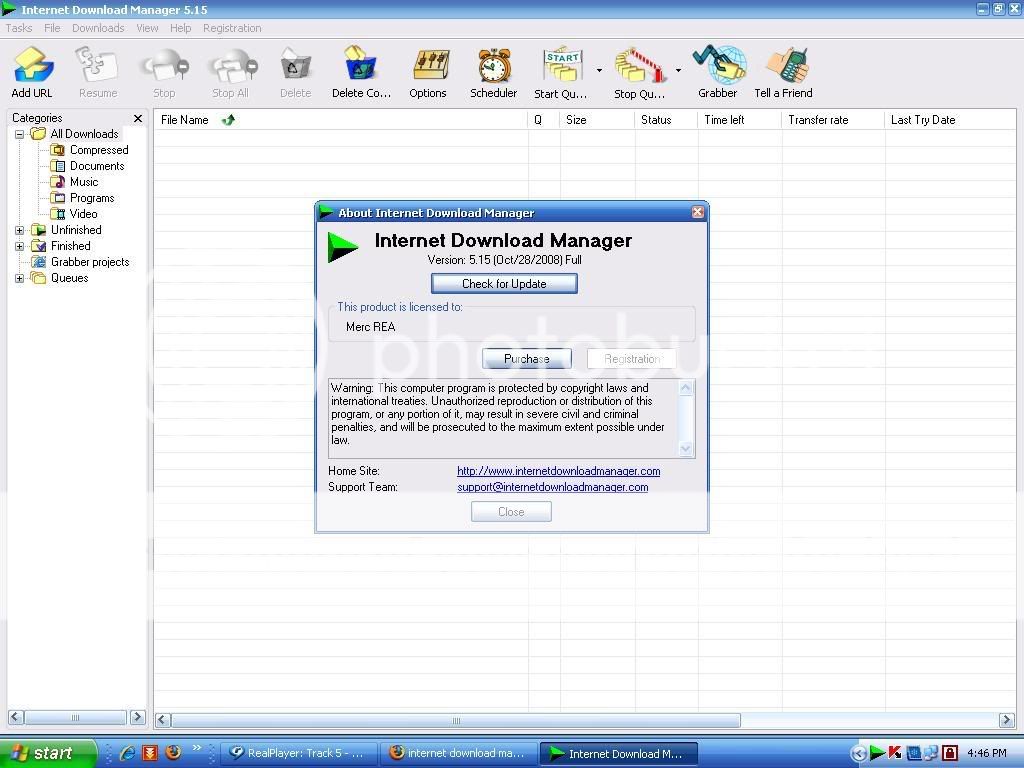Click the download list right scroll arrow
The height and width of the screenshot is (768, 1024).
1006,720
